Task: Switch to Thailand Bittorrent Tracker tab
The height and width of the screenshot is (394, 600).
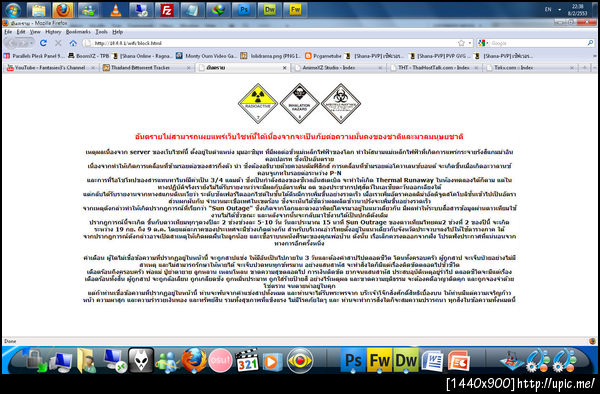Action: [x=146, y=68]
